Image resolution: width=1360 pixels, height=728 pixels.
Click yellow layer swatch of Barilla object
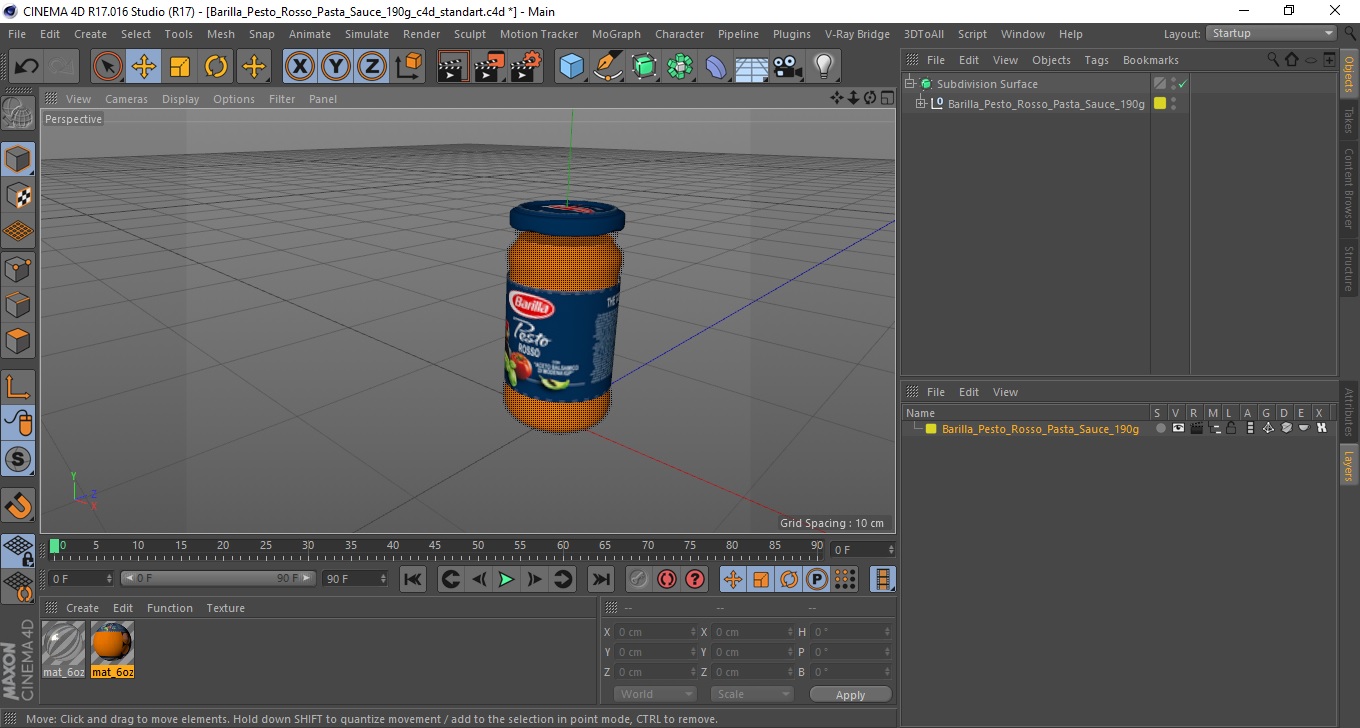[x=1160, y=104]
